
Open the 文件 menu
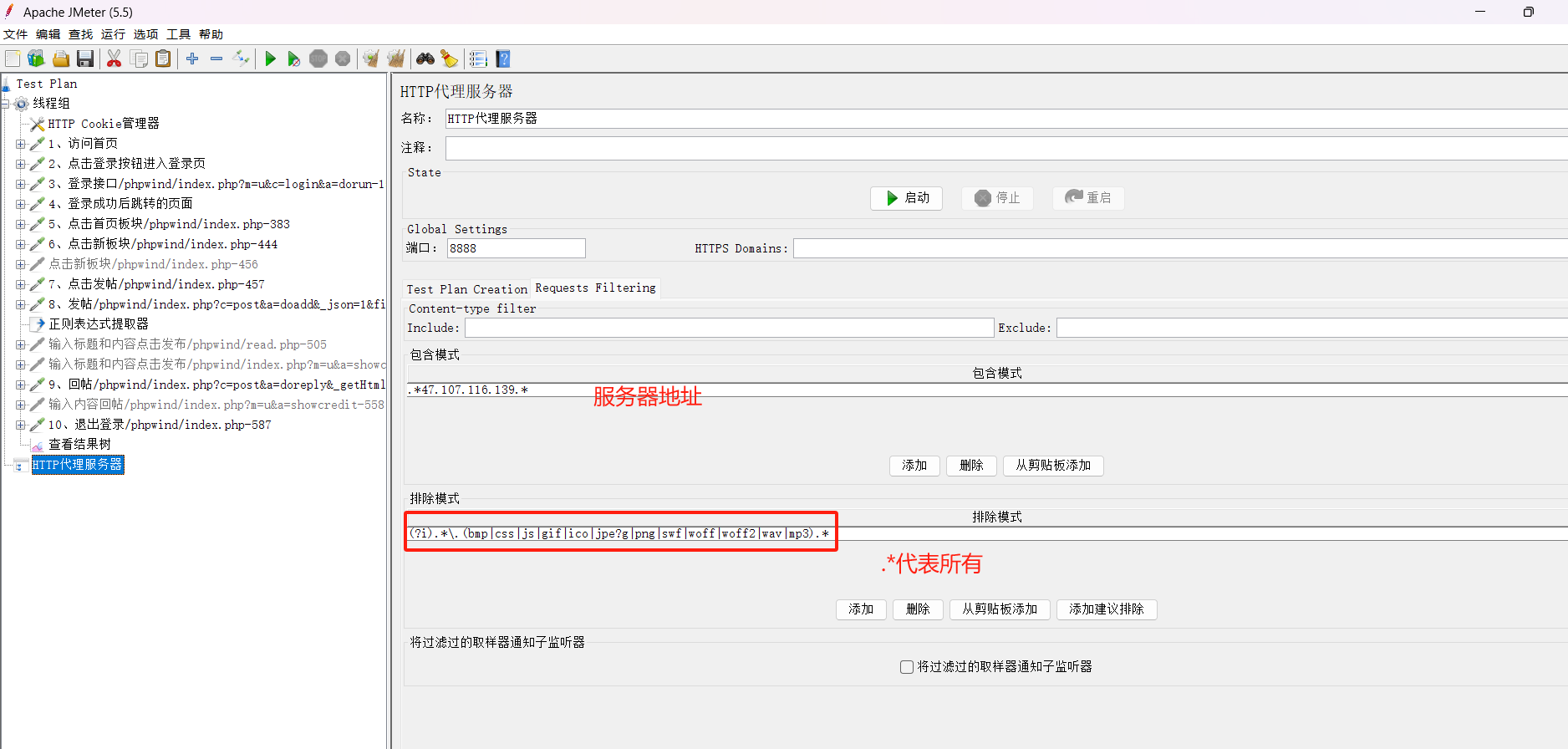[16, 34]
